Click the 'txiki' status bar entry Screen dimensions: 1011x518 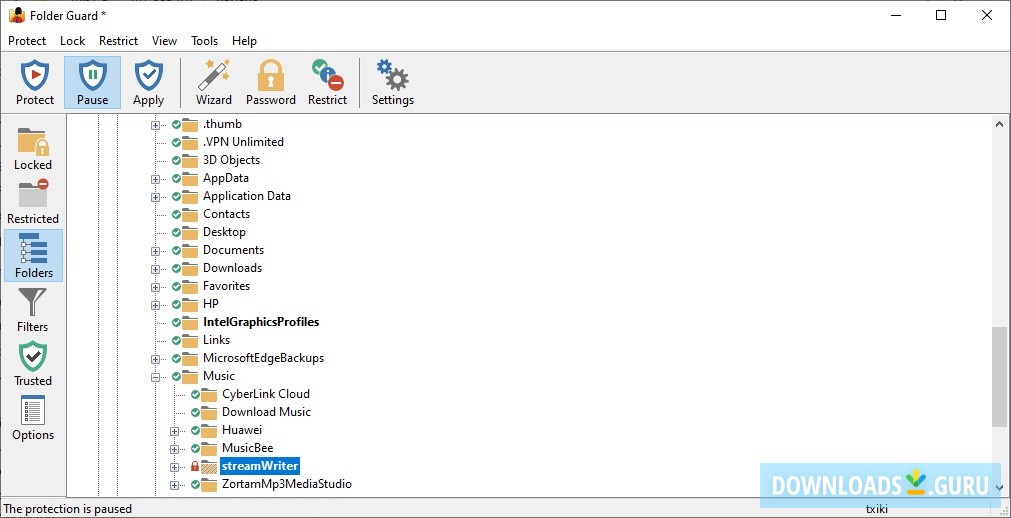876,509
